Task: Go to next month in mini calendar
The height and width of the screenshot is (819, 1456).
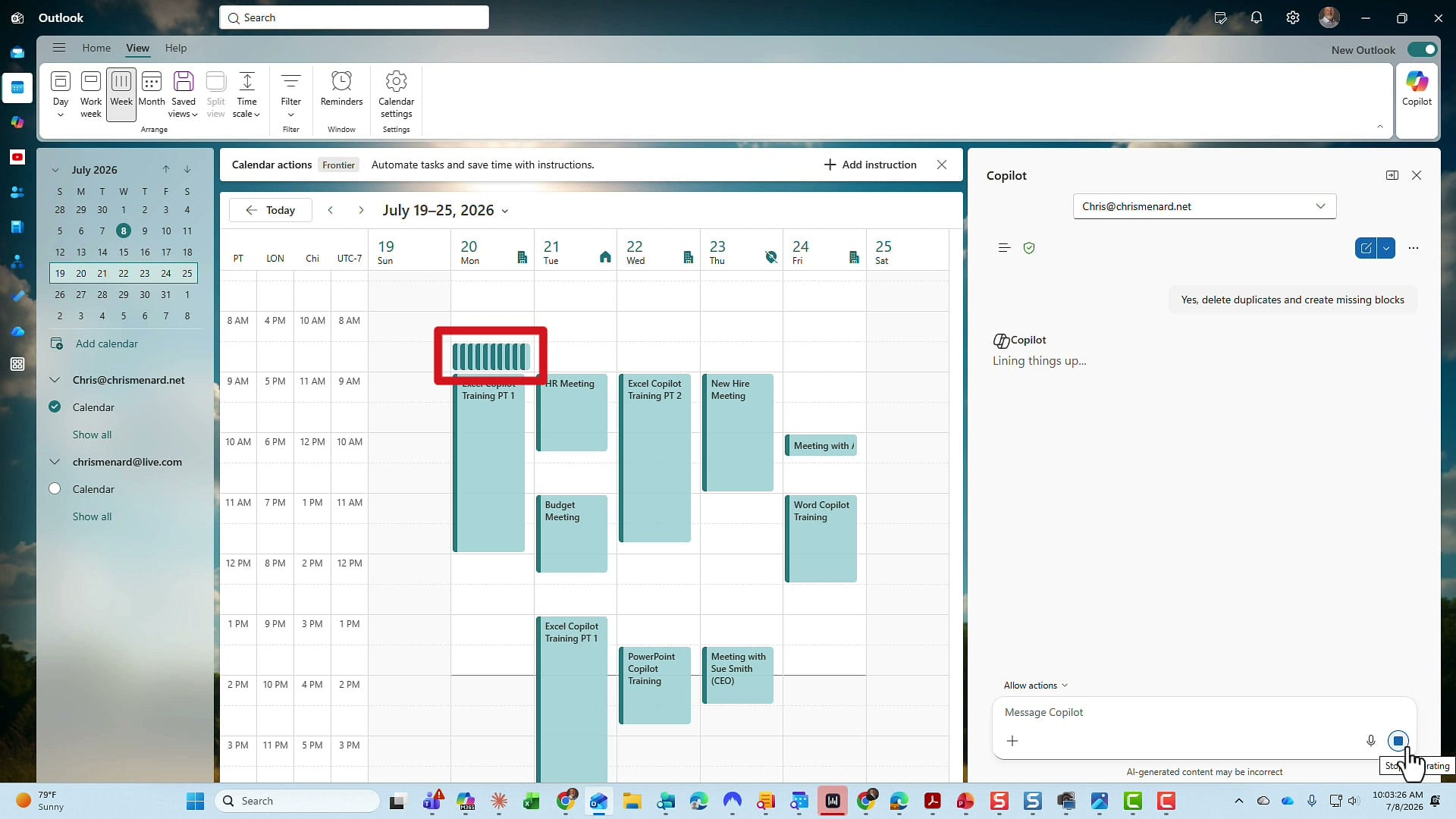Action: pos(187,169)
